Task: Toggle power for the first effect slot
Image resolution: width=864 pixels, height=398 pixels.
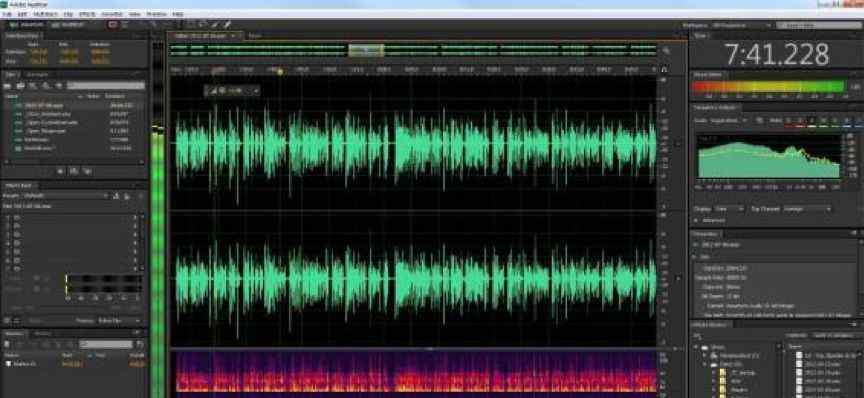Action: (x=17, y=217)
